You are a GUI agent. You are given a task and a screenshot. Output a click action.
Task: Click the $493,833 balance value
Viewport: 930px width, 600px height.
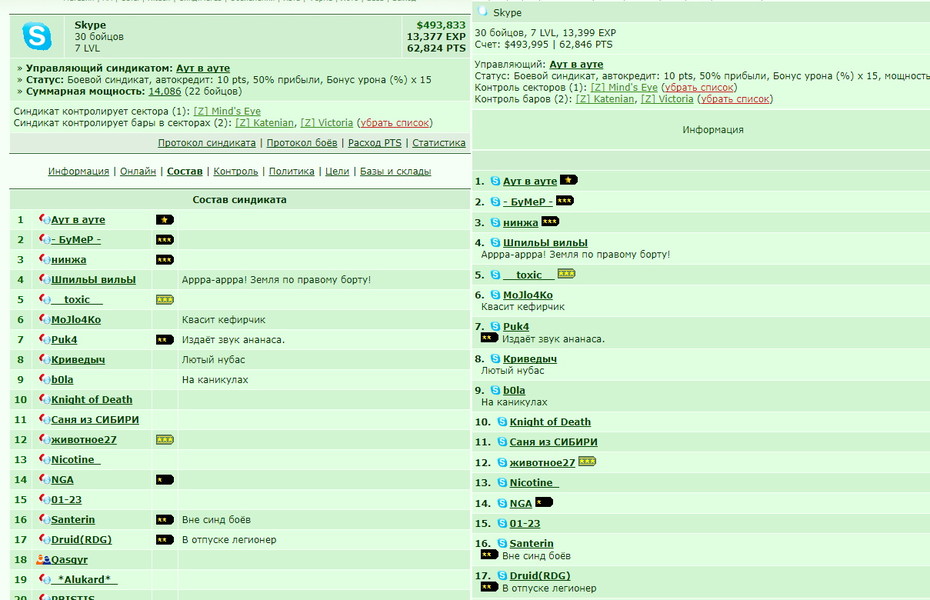pyautogui.click(x=441, y=25)
